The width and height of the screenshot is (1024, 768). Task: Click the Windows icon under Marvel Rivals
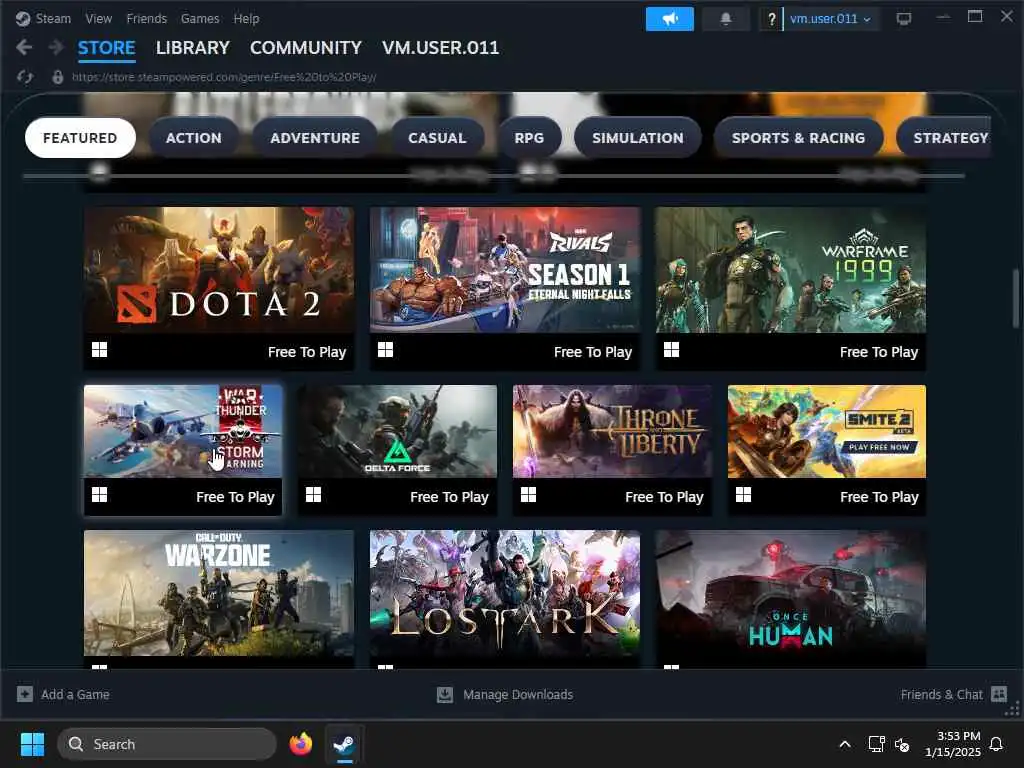pos(385,350)
